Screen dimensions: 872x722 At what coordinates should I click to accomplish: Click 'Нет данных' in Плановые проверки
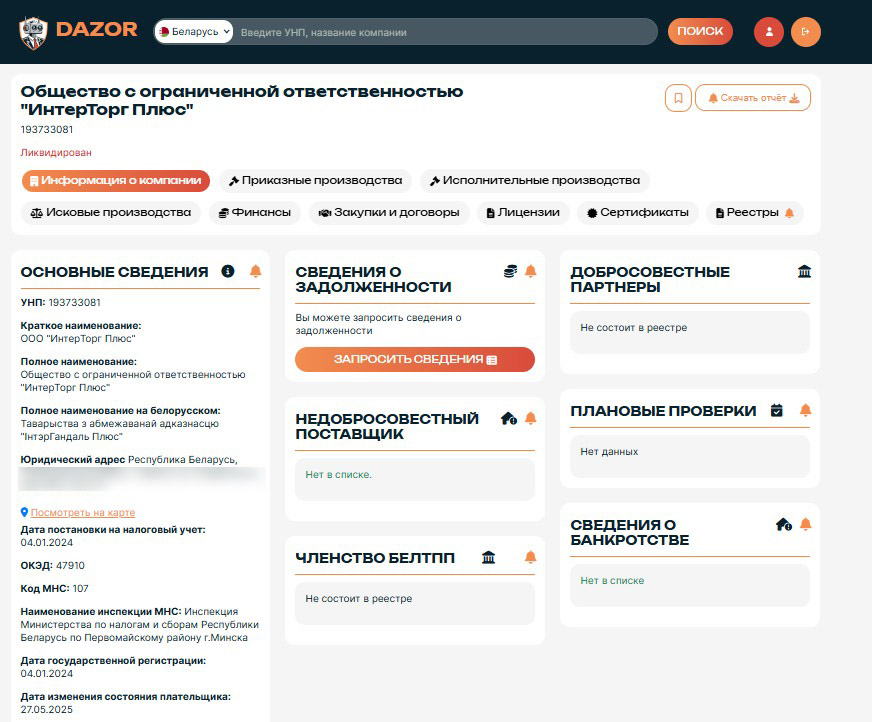click(609, 452)
